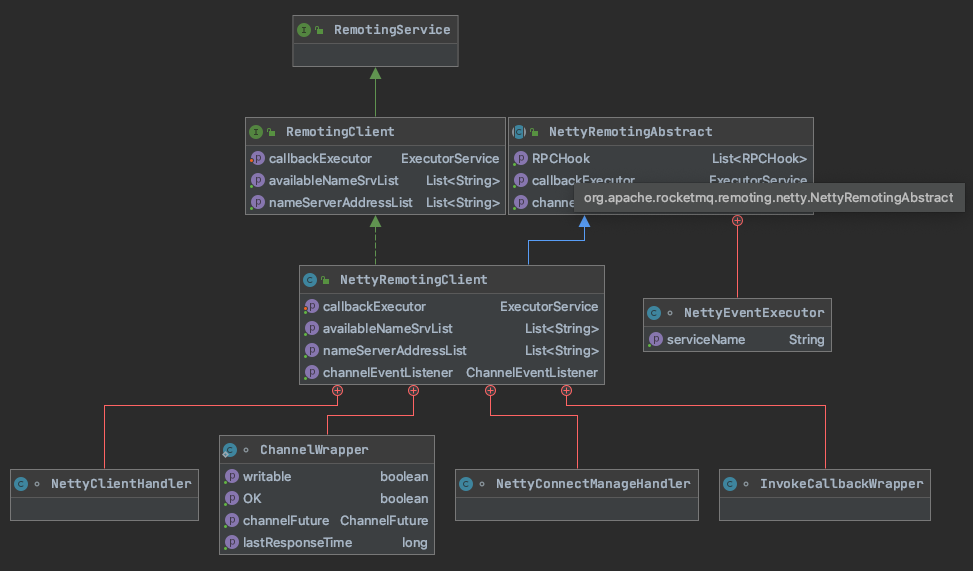This screenshot has height=571, width=973.
Task: Click the List<RPCHook> type label
Action: coord(759,158)
